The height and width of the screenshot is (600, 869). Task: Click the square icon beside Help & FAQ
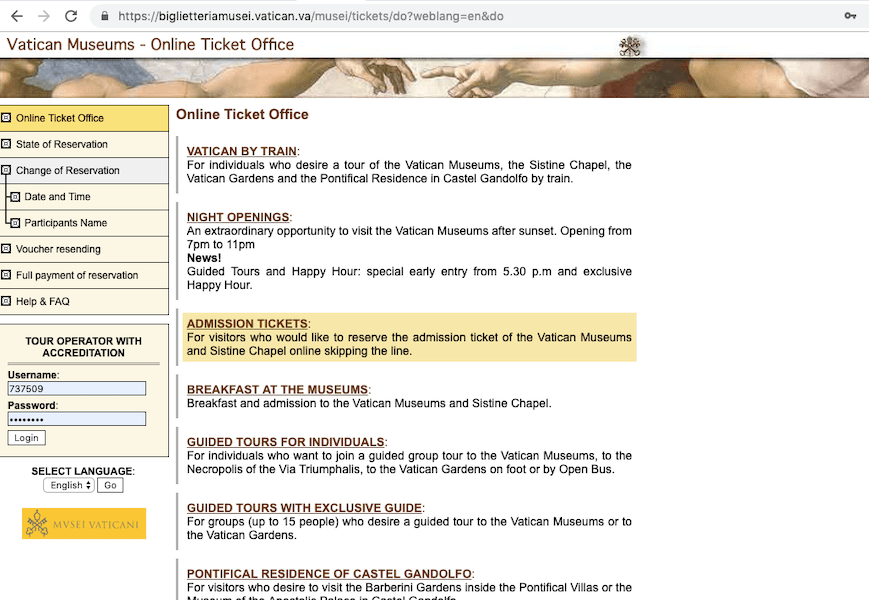6,301
